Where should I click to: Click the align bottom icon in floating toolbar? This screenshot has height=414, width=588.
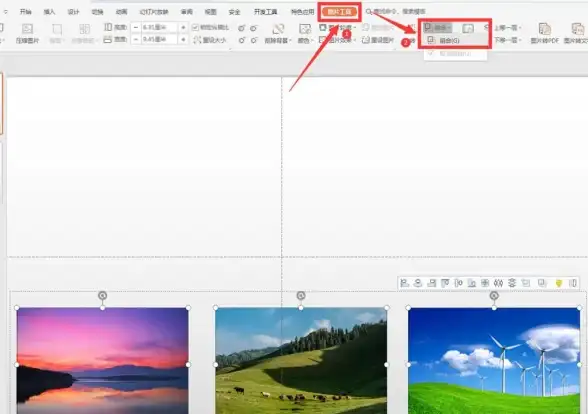pyautogui.click(x=472, y=283)
